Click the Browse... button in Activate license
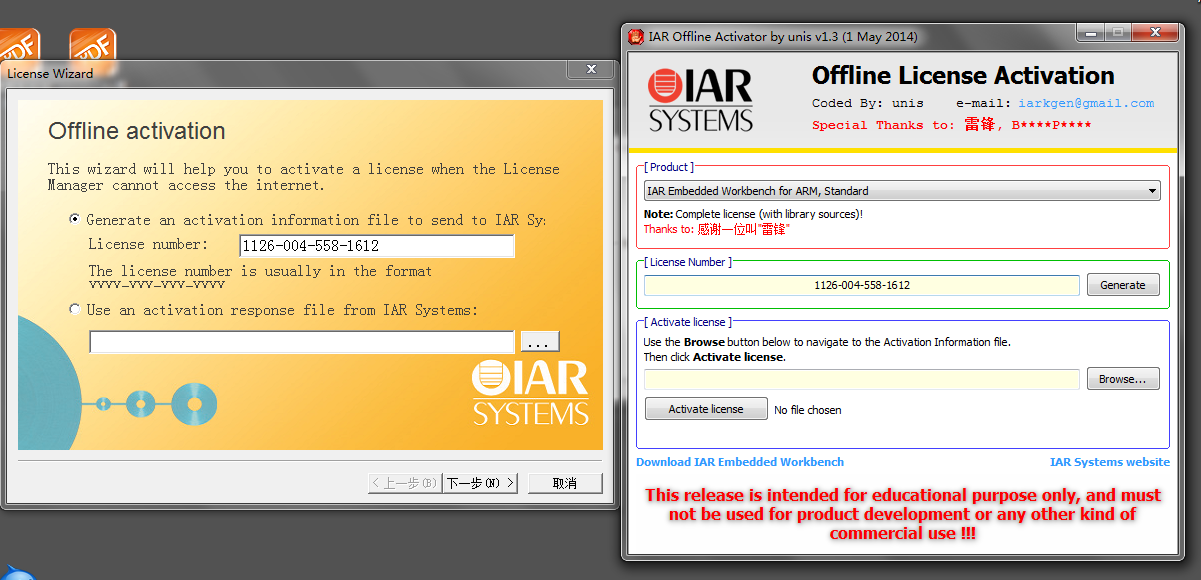Image resolution: width=1201 pixels, height=580 pixels. point(1123,379)
